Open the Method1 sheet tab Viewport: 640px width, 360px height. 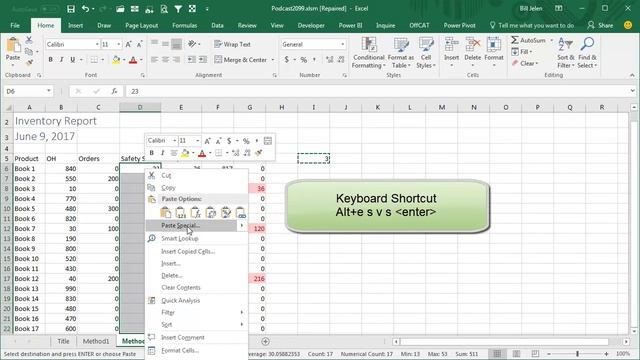point(96,341)
